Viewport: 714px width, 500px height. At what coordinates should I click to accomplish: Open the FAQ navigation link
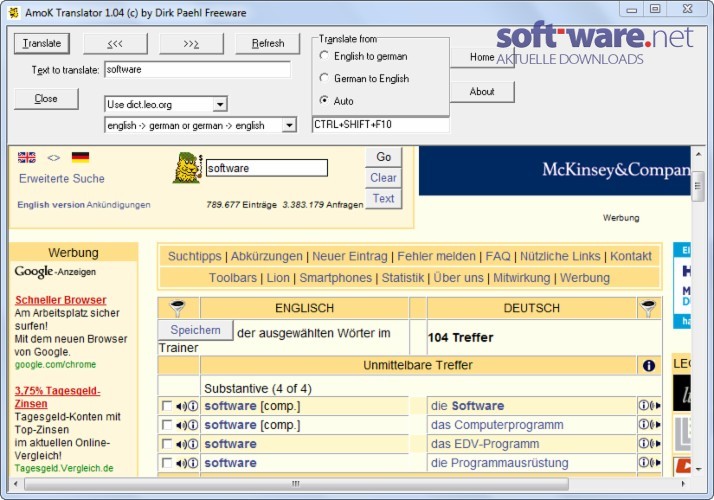[x=498, y=256]
